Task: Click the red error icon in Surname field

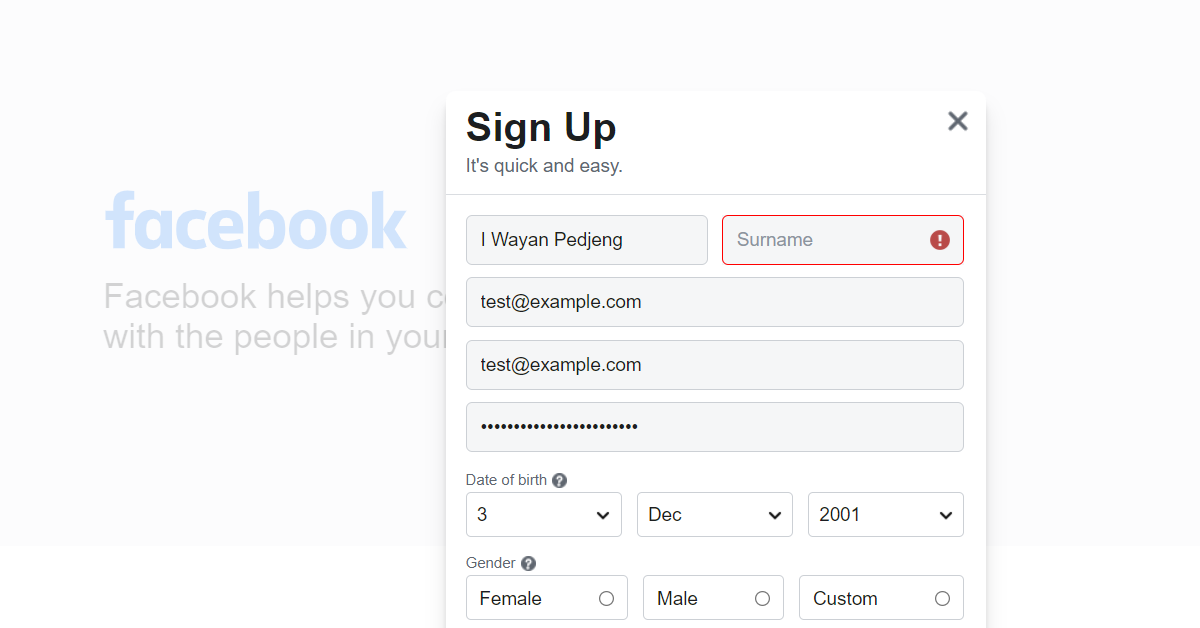Action: tap(938, 240)
